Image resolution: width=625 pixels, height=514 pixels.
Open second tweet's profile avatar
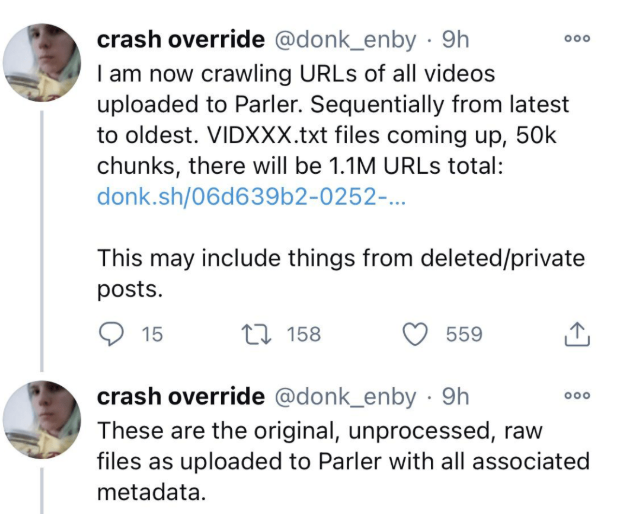pos(43,422)
